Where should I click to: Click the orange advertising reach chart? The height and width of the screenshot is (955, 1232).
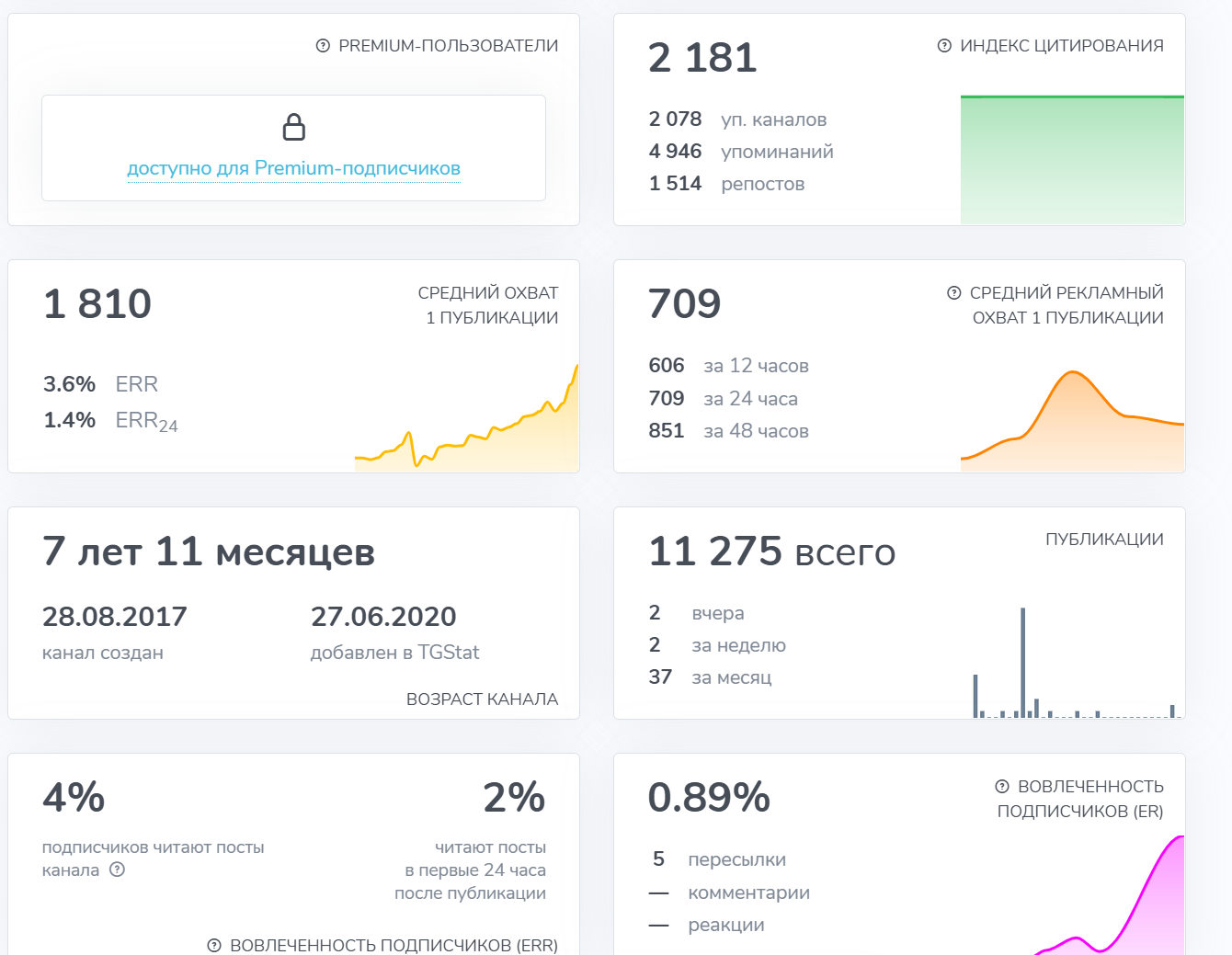click(x=1072, y=421)
